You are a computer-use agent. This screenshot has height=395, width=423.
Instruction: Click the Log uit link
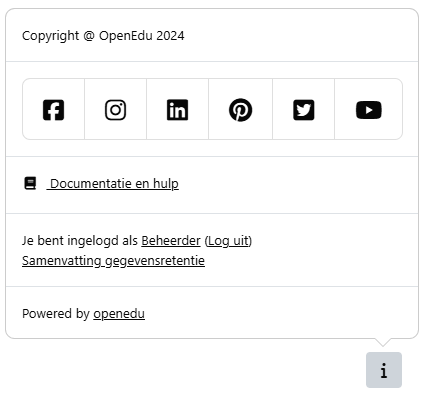[x=228, y=240]
